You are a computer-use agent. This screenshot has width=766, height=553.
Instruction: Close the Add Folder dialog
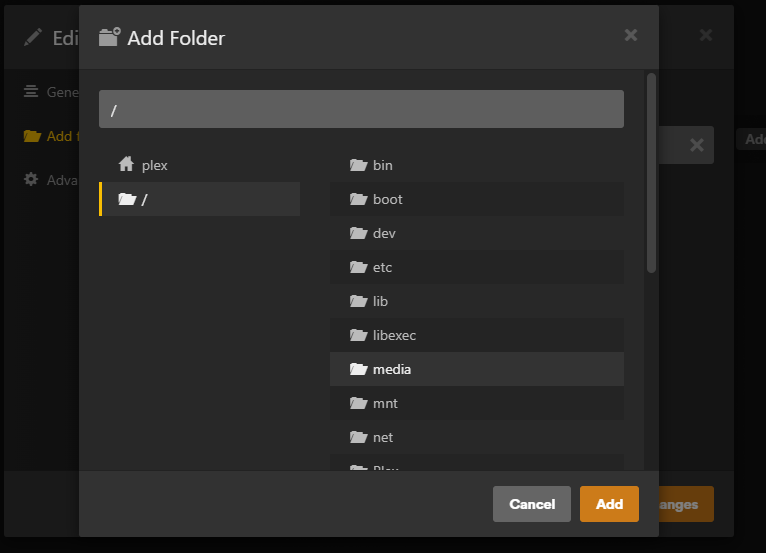tap(631, 35)
